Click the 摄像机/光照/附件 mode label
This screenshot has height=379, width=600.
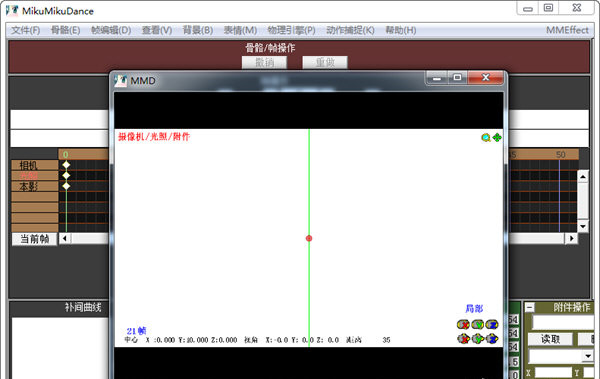click(x=154, y=137)
